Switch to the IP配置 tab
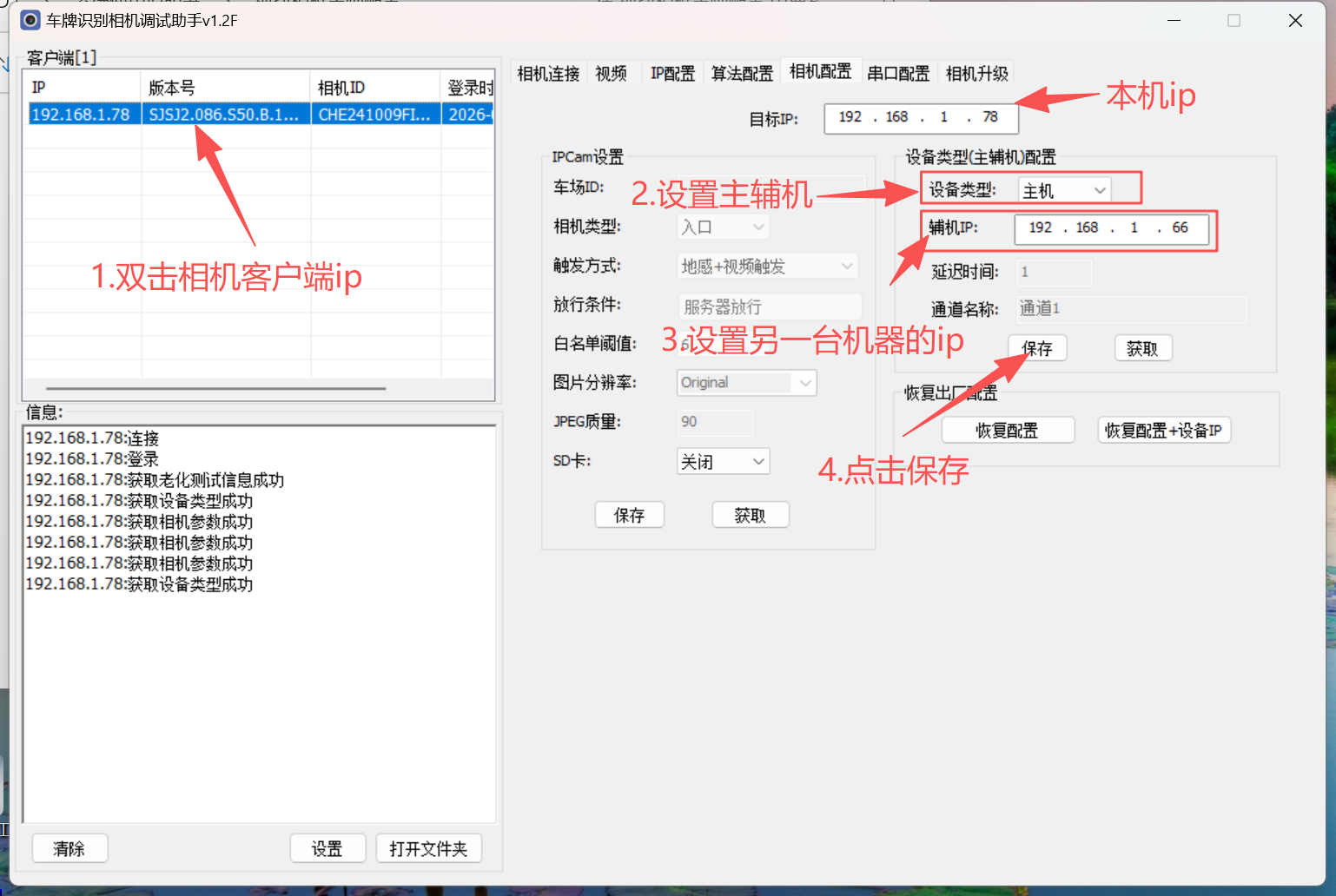 tap(672, 74)
